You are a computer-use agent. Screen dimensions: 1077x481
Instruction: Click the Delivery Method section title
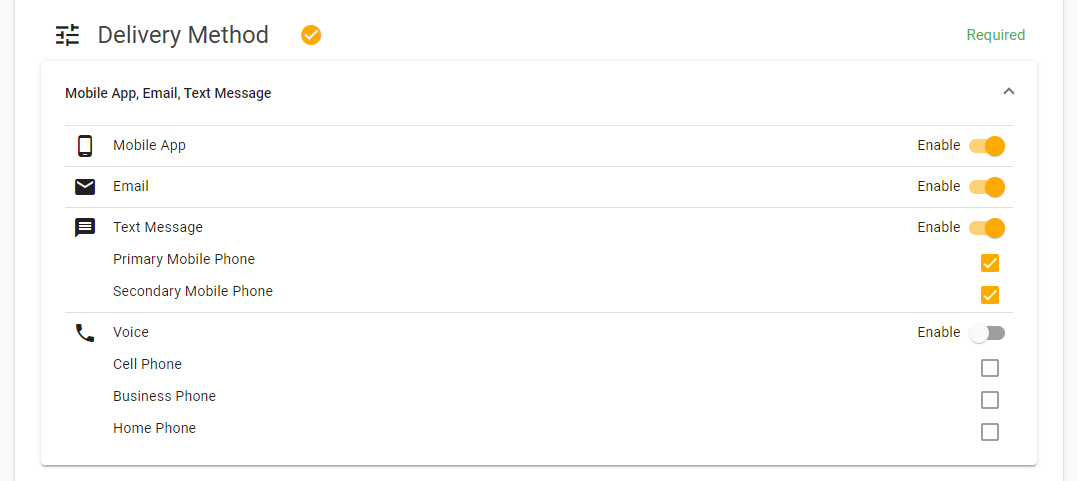(x=183, y=35)
